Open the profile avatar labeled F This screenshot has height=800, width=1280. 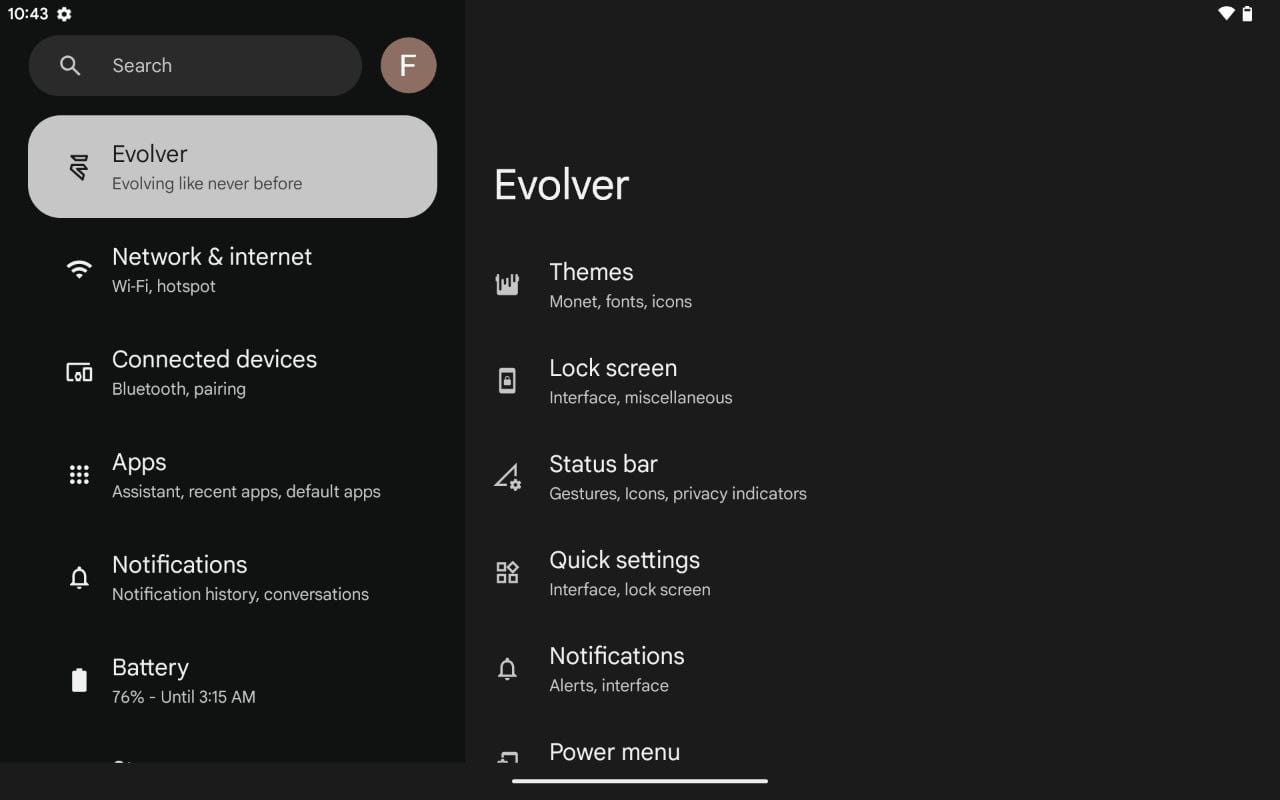pos(408,66)
